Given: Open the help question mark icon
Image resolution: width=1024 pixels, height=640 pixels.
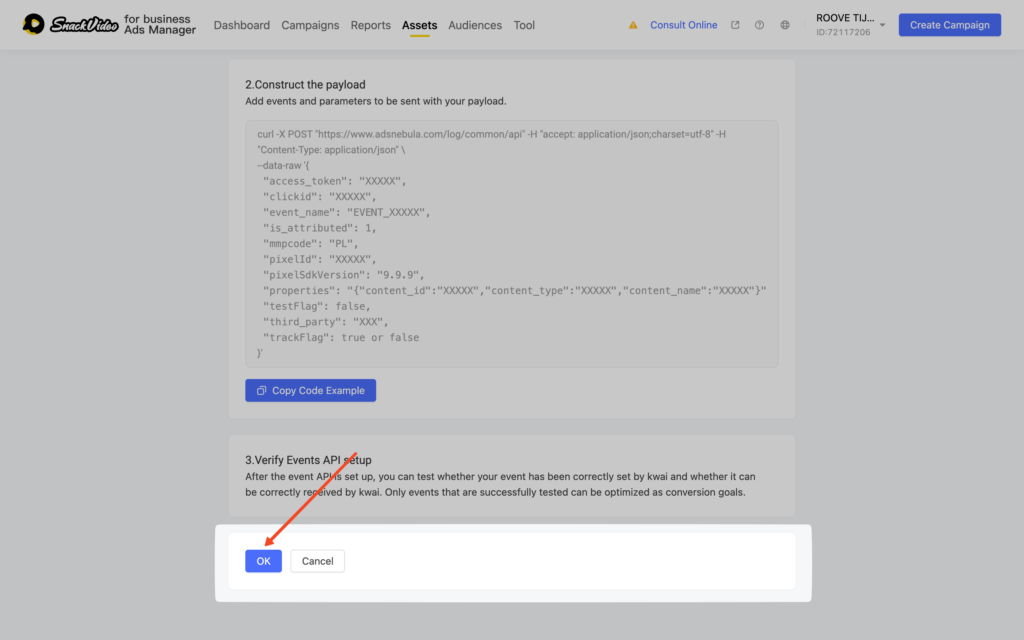Looking at the screenshot, I should pyautogui.click(x=760, y=25).
